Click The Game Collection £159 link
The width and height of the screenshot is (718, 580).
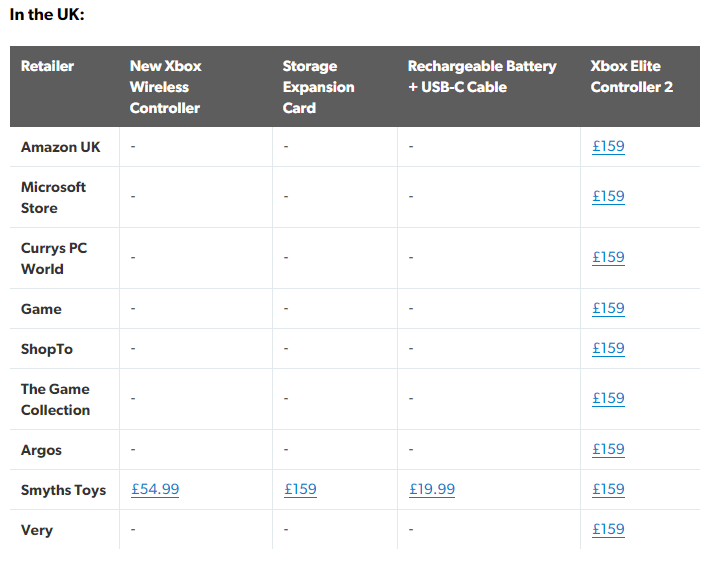click(608, 399)
